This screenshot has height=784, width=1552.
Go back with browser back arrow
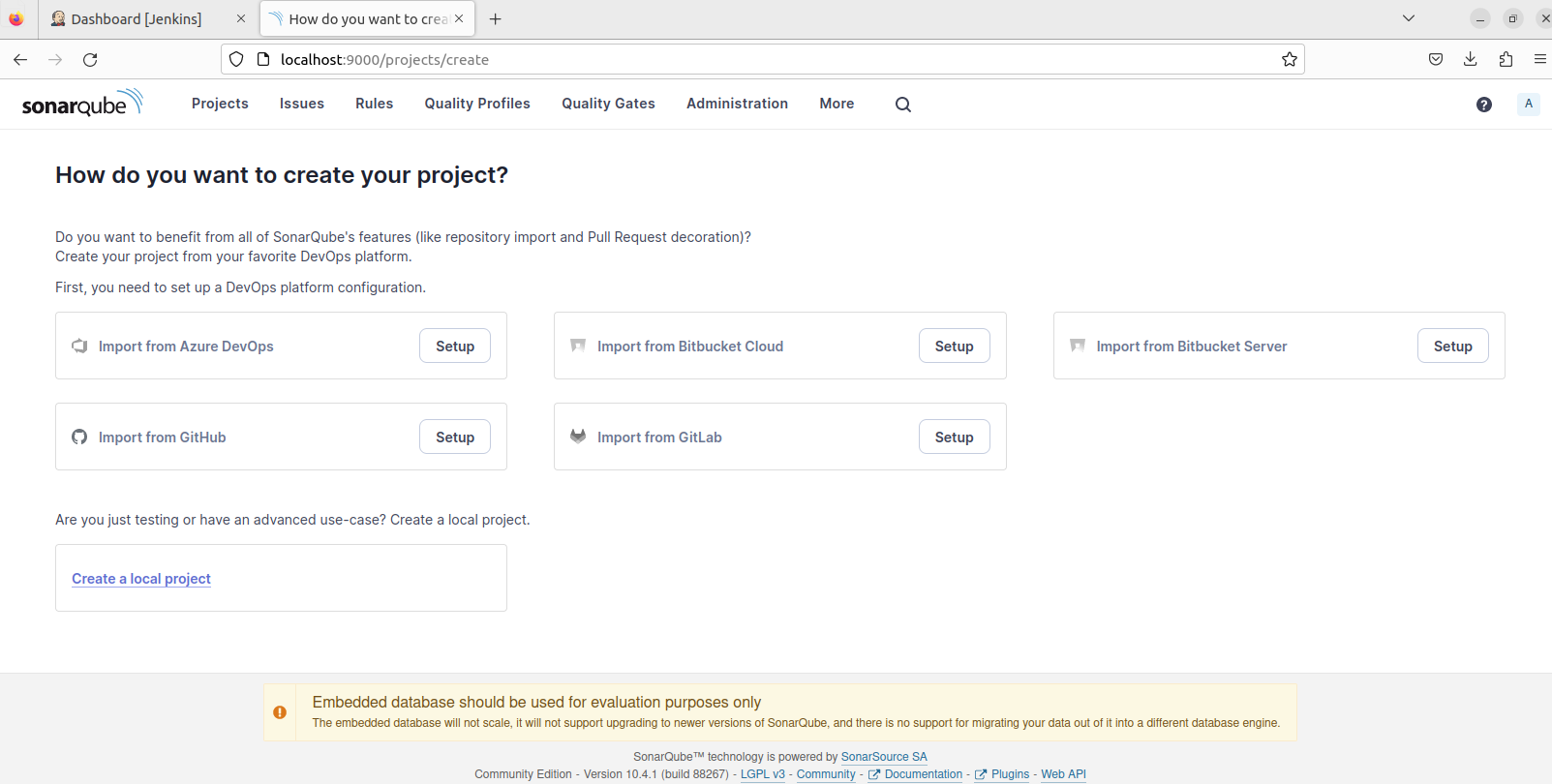click(20, 59)
